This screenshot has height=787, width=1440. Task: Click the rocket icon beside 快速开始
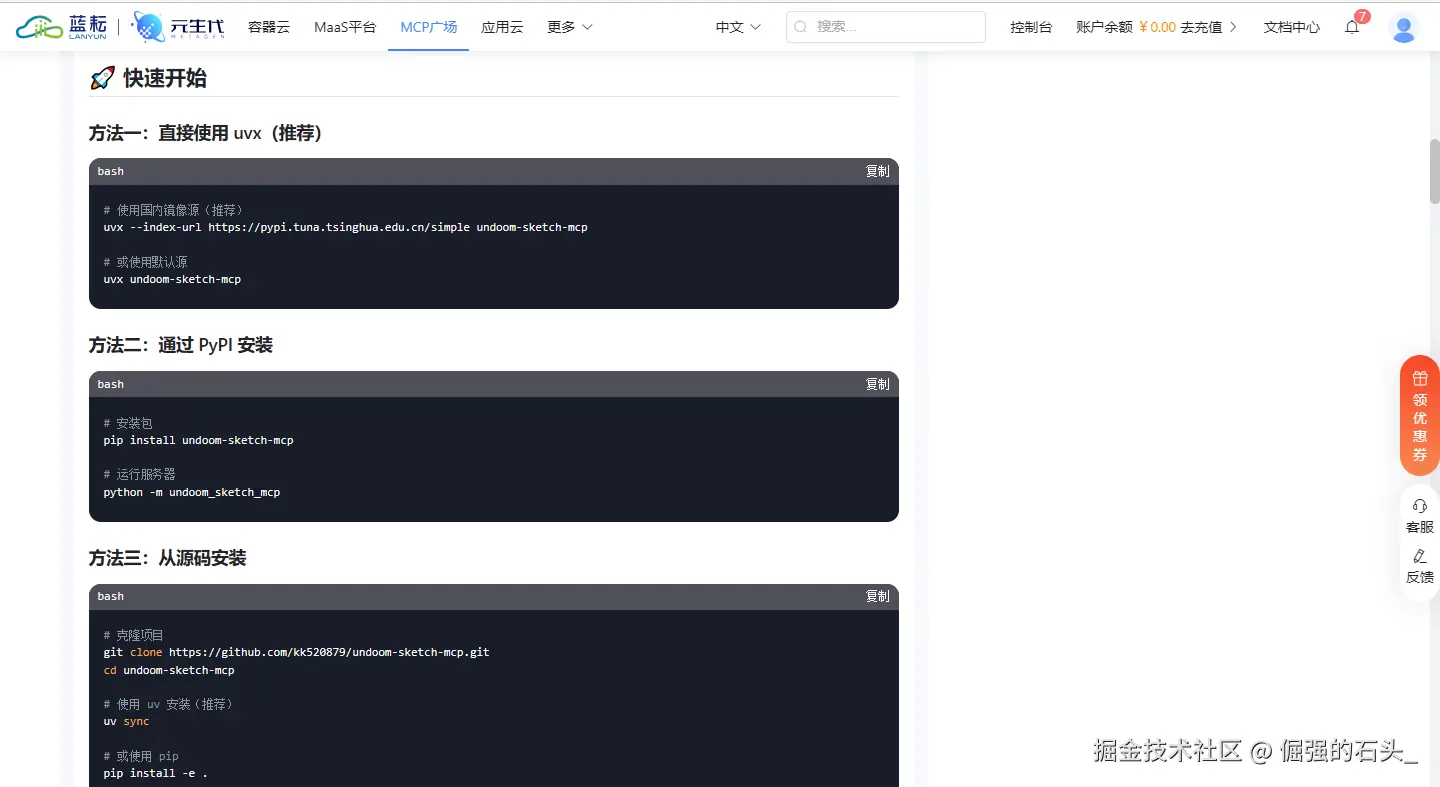101,76
